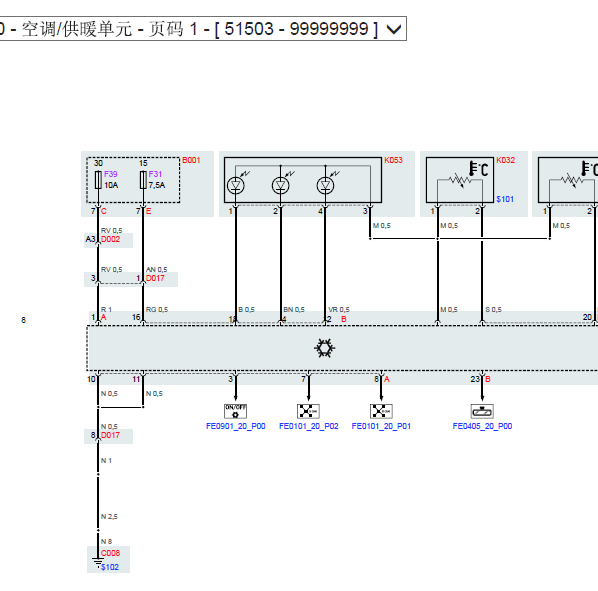Image resolution: width=598 pixels, height=591 pixels.
Task: Click the 7,5A fuse rating
Action: tap(157, 185)
